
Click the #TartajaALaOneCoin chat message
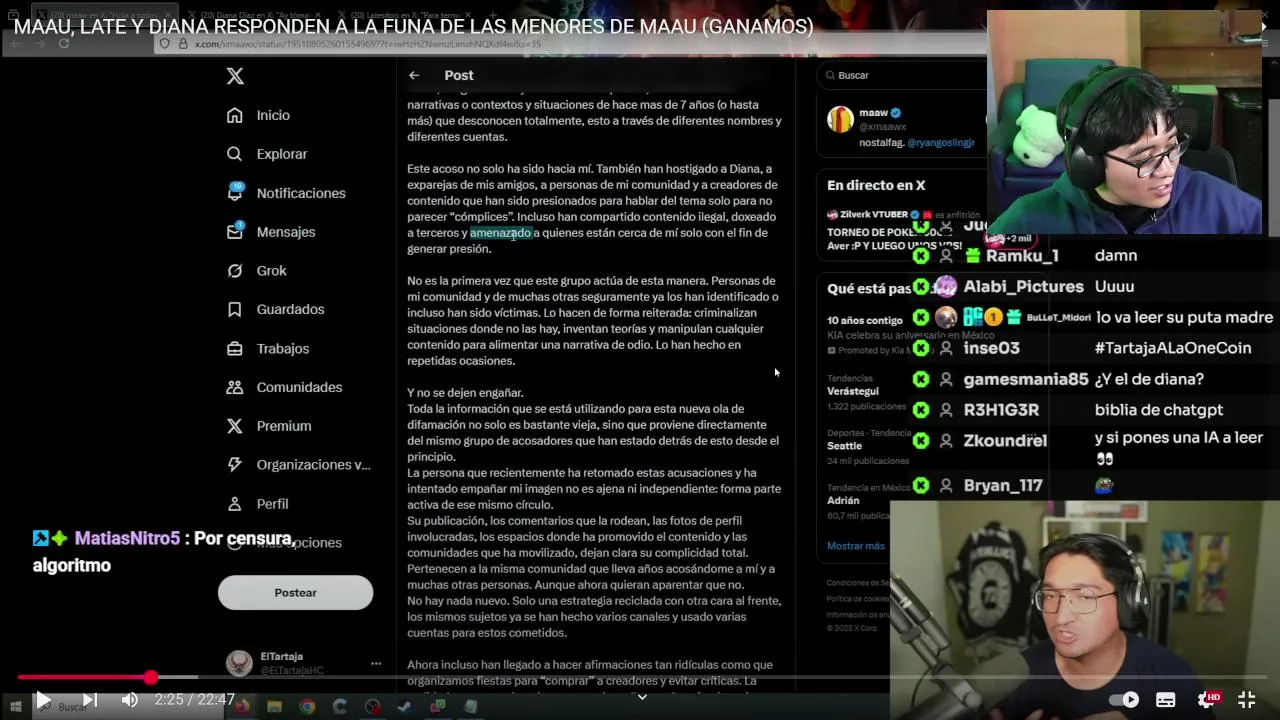(1173, 349)
